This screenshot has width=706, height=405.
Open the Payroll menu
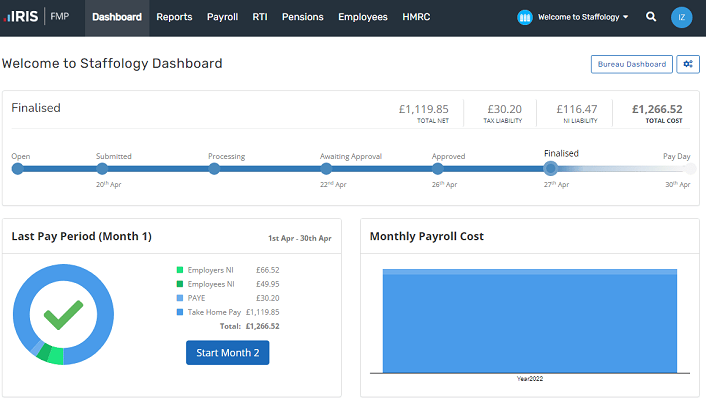(222, 17)
